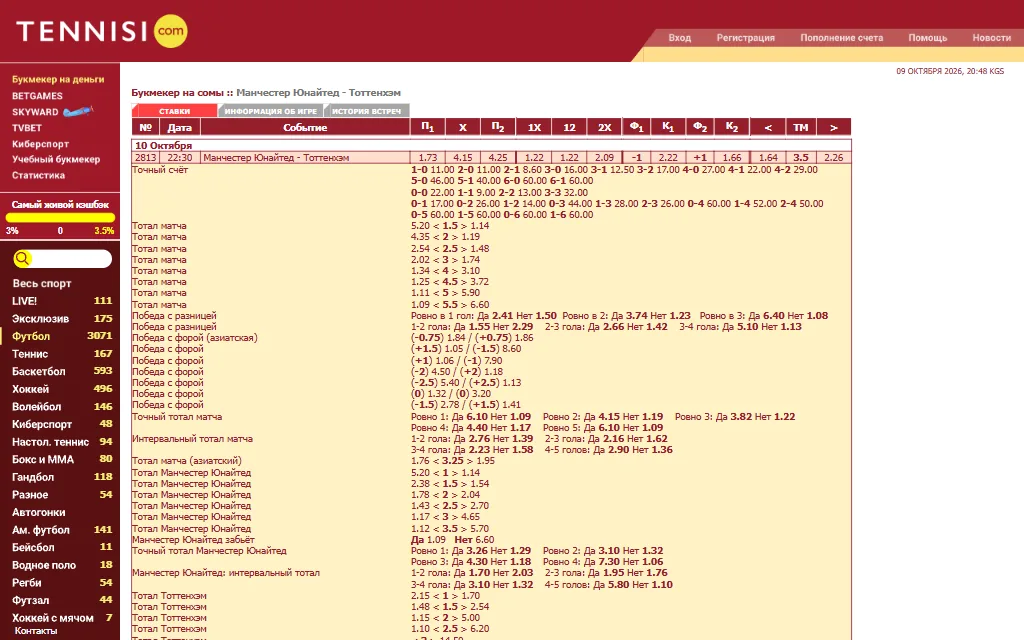Click the yellow cashback progress bar
1024x640 pixels.
coord(60,217)
